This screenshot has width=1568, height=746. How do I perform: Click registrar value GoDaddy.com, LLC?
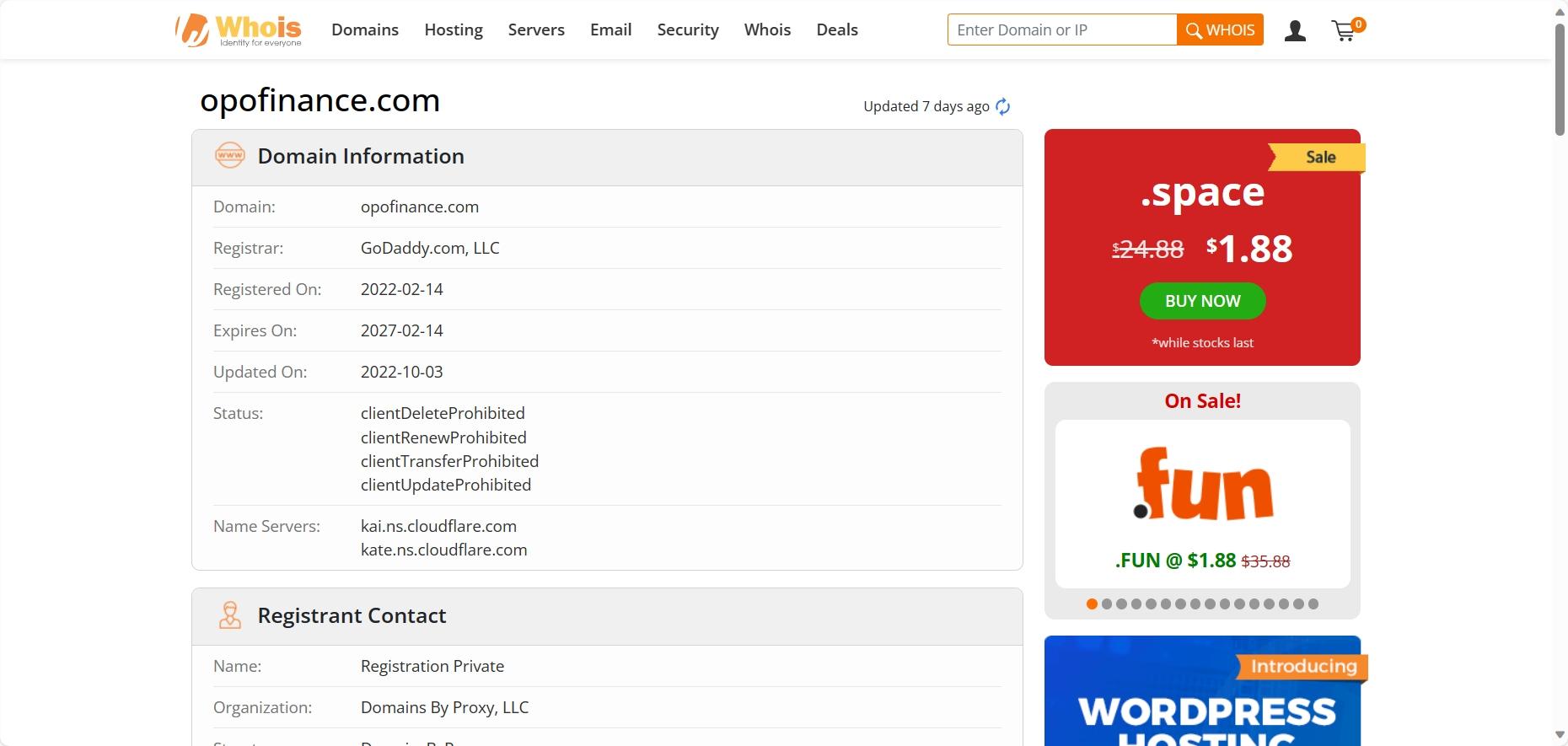(x=430, y=248)
